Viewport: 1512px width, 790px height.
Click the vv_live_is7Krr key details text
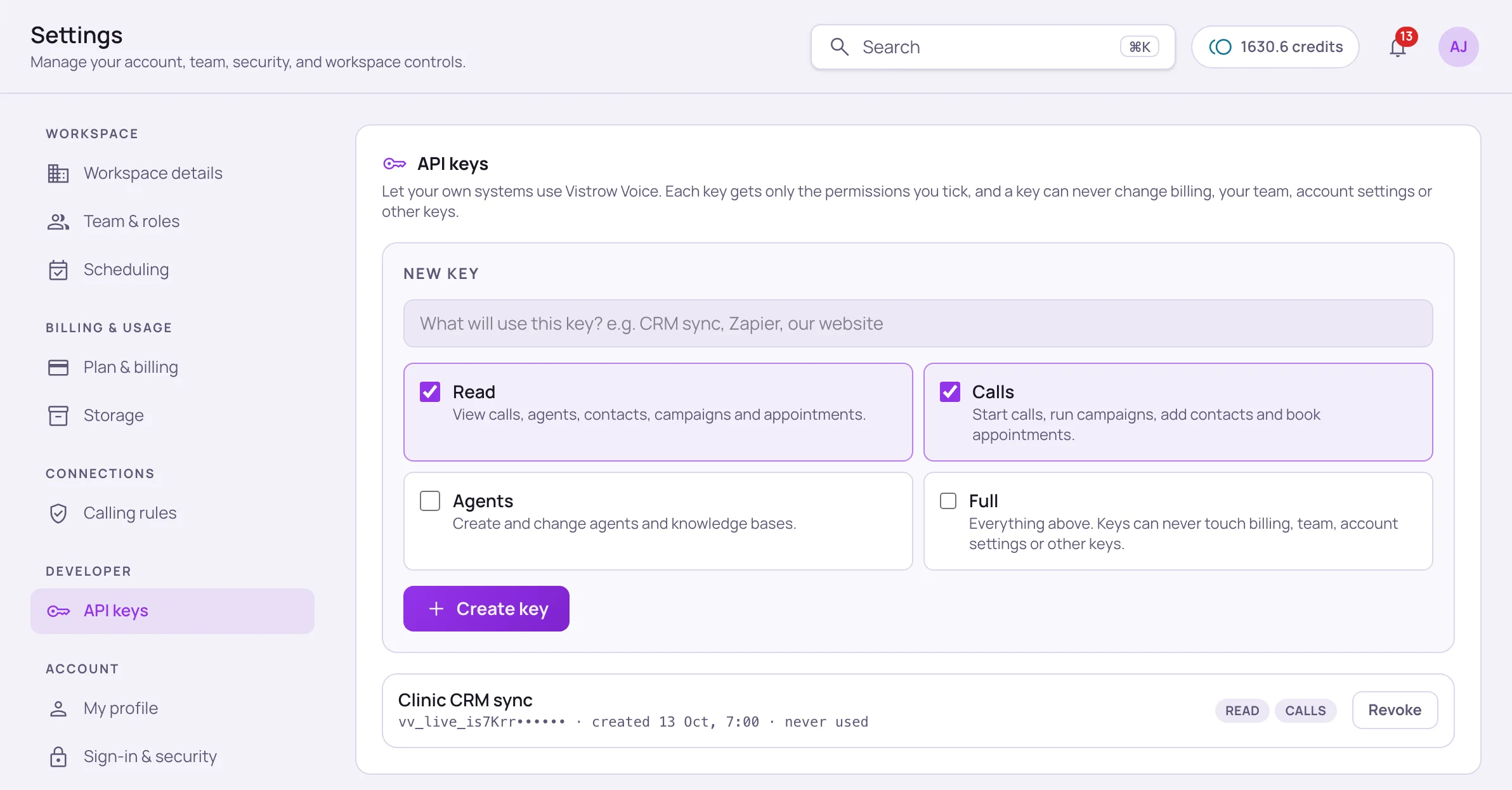click(633, 722)
